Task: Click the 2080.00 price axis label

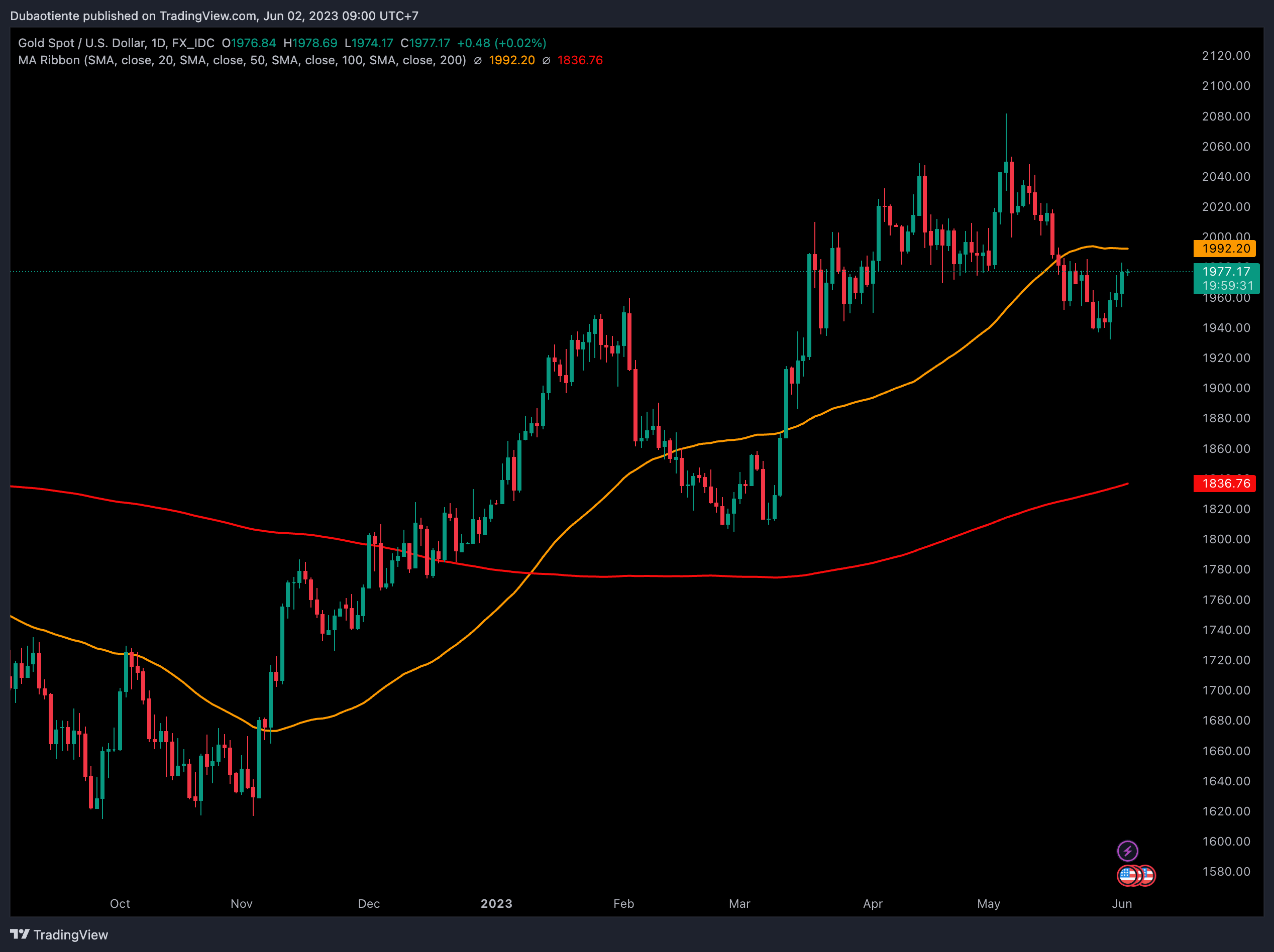Action: [1226, 116]
